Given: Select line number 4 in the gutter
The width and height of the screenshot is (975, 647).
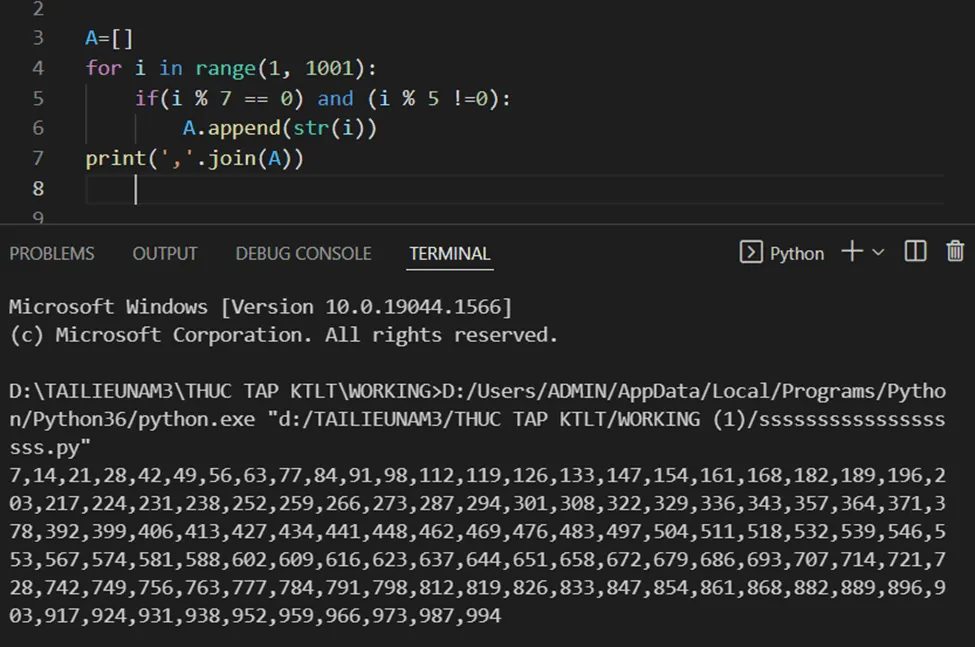Looking at the screenshot, I should pyautogui.click(x=38, y=68).
